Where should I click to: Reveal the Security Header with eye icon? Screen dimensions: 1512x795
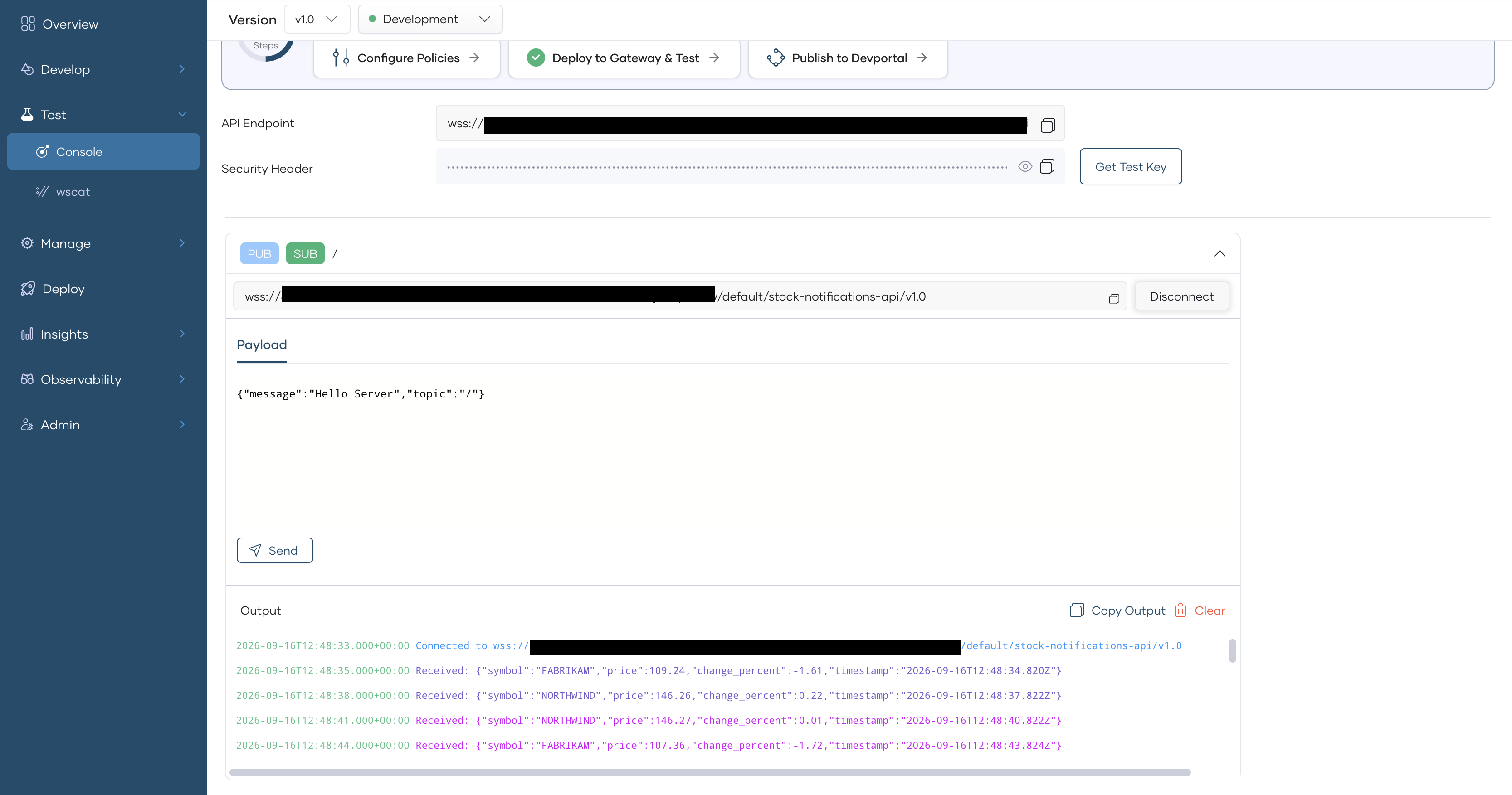click(x=1025, y=167)
